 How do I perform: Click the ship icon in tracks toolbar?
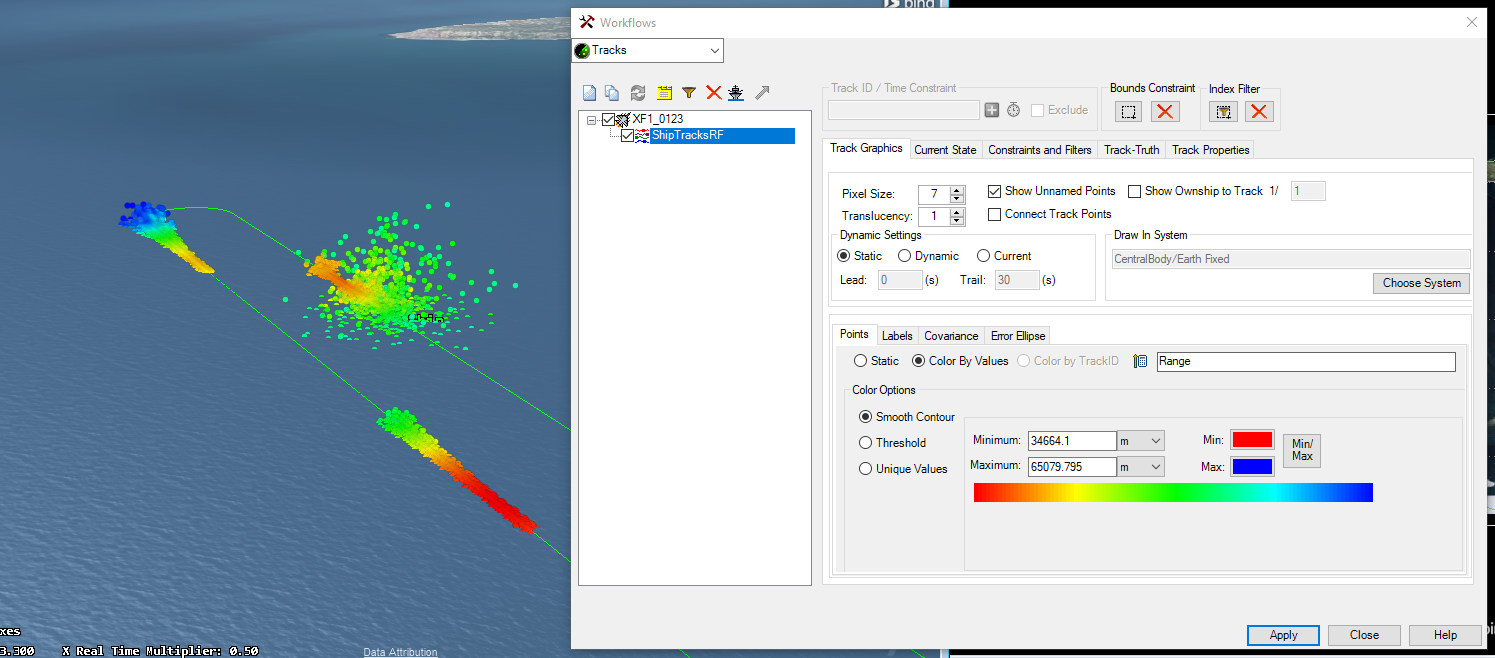(x=736, y=93)
